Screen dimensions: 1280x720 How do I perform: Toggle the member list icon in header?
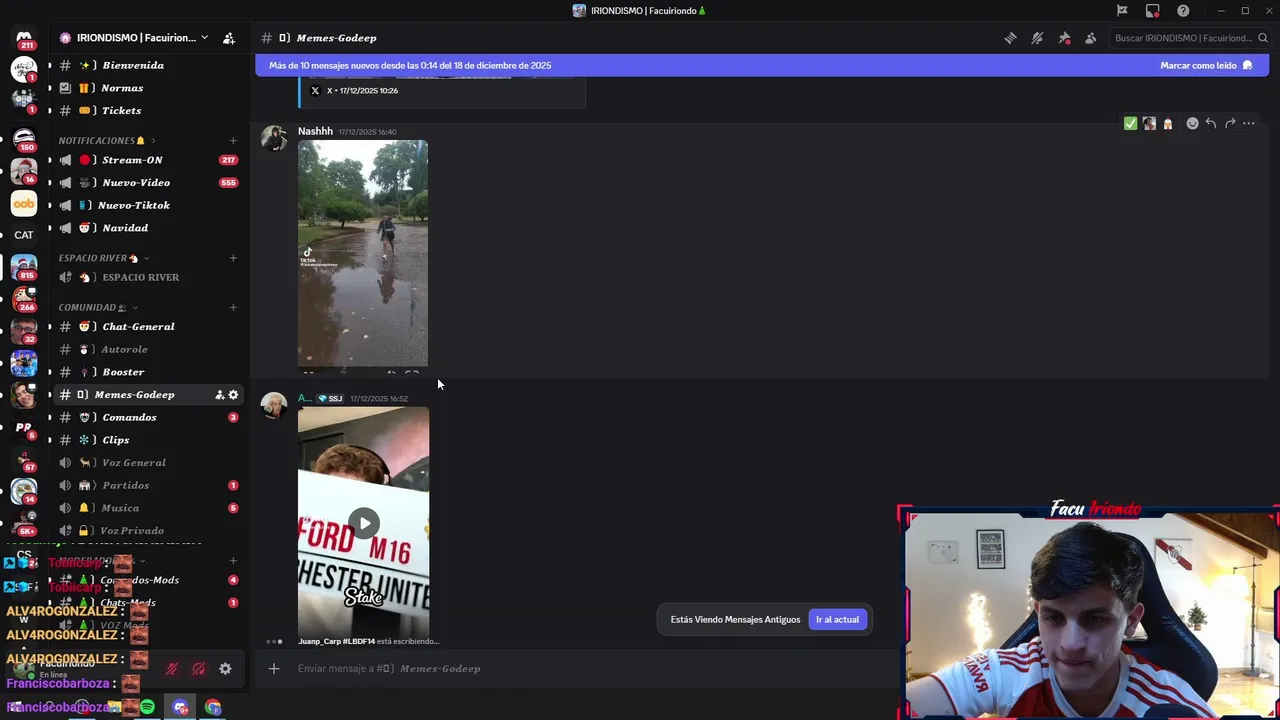(1091, 38)
